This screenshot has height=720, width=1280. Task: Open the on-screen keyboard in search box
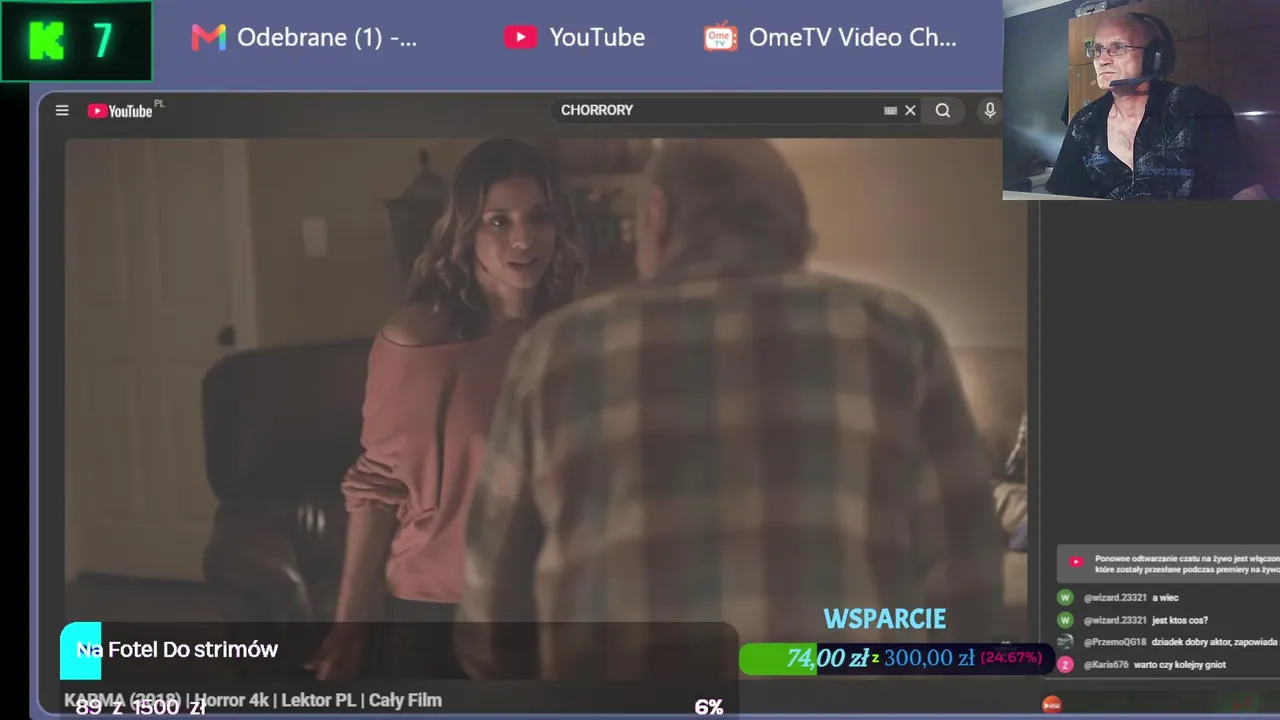[890, 110]
